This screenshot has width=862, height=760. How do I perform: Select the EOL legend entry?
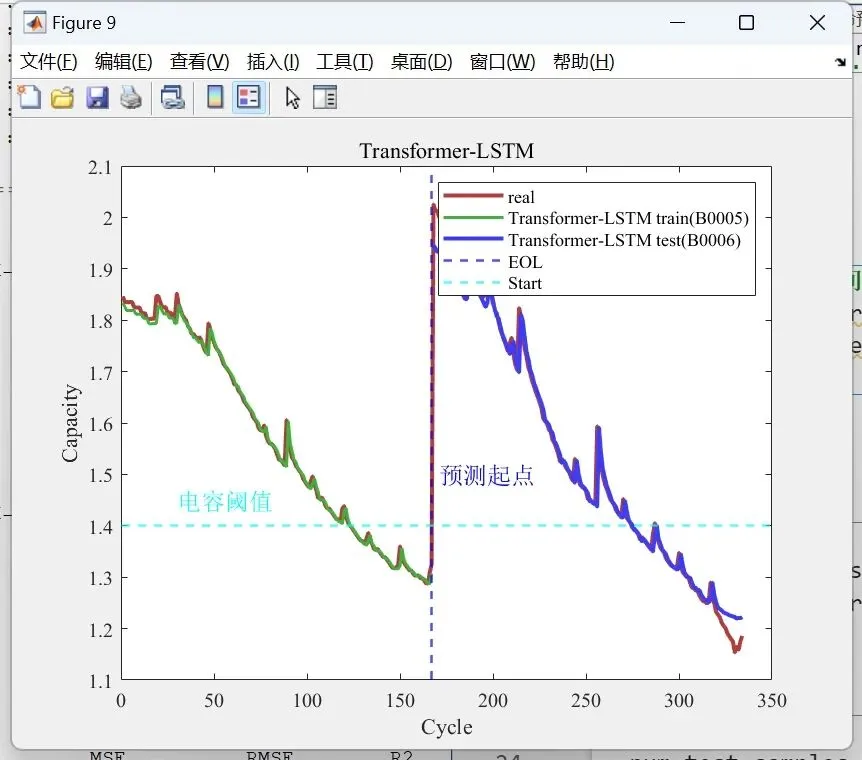click(x=525, y=262)
